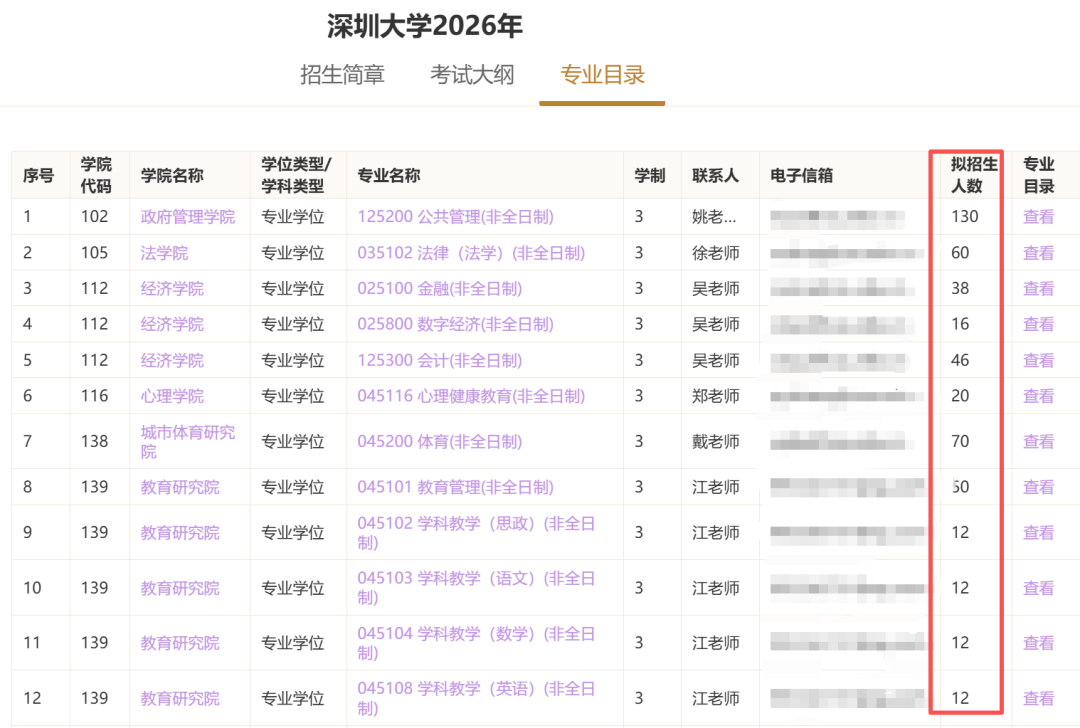Click the 心理学院 college link
Image resolution: width=1080 pixels, height=728 pixels.
(x=172, y=397)
